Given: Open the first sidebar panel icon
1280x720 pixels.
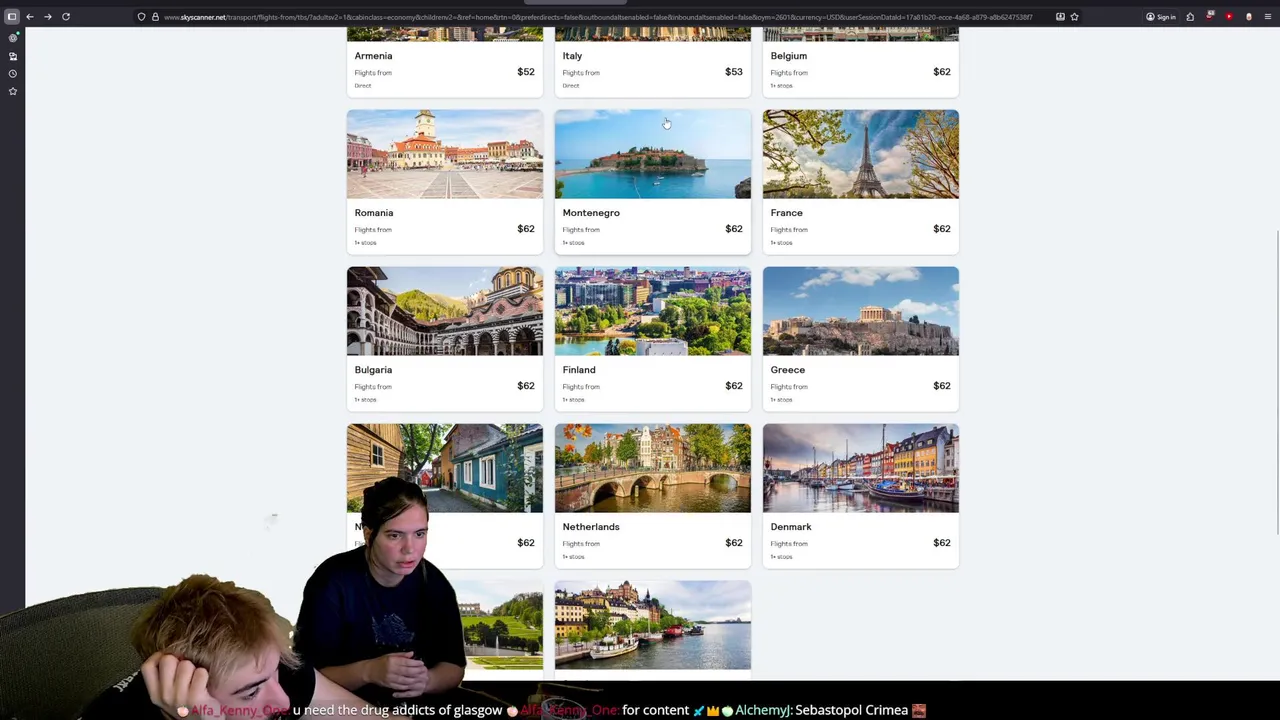Looking at the screenshot, I should click(x=13, y=38).
